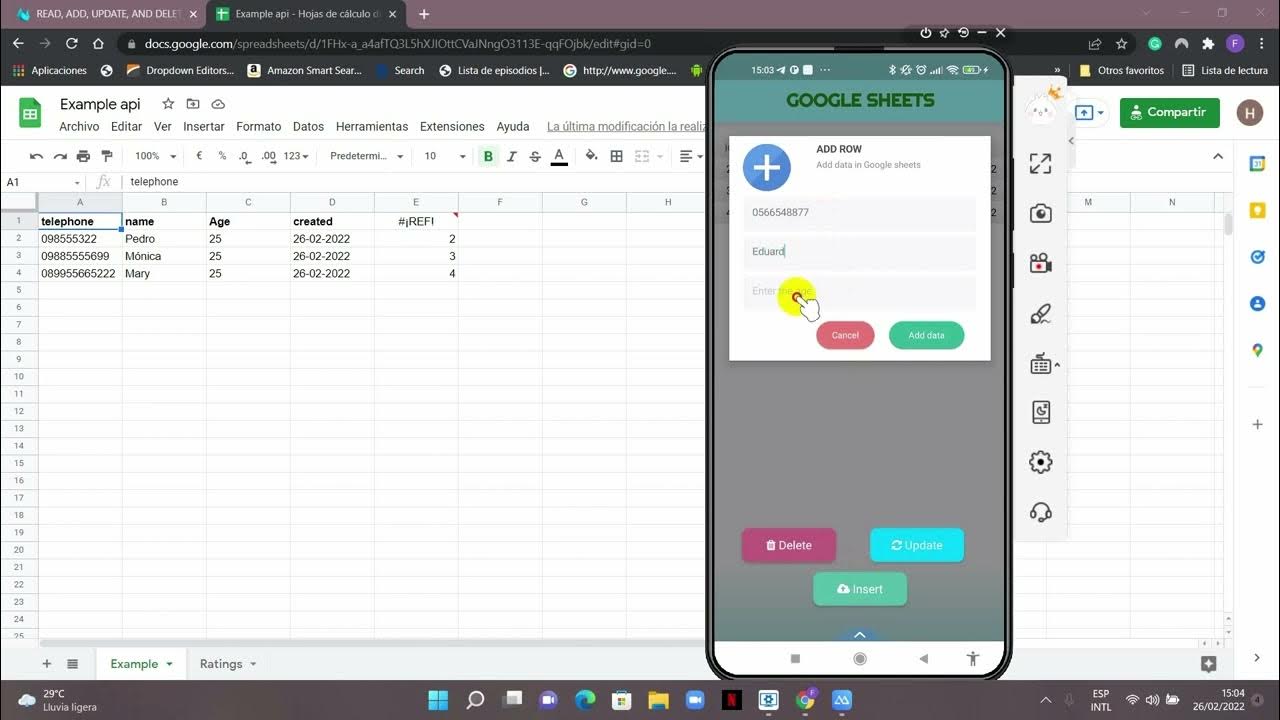The image size is (1280, 720).
Task: Open the fill color picker
Action: [x=592, y=156]
